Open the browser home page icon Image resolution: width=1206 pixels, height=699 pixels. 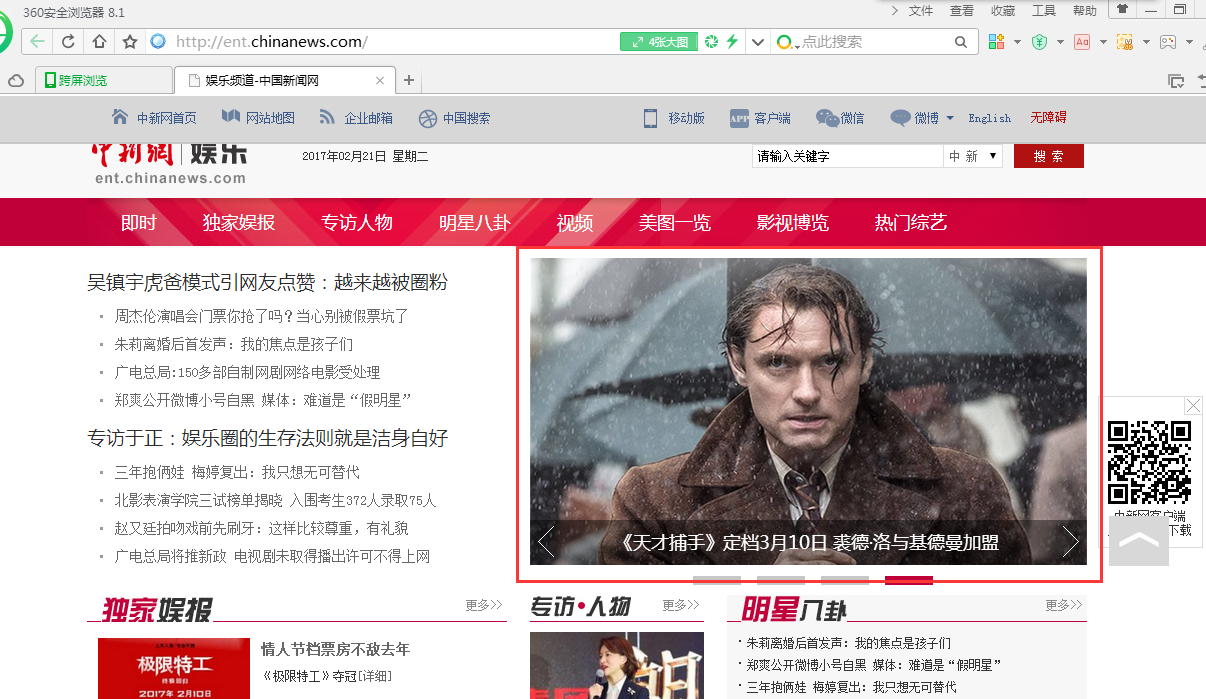tap(99, 42)
